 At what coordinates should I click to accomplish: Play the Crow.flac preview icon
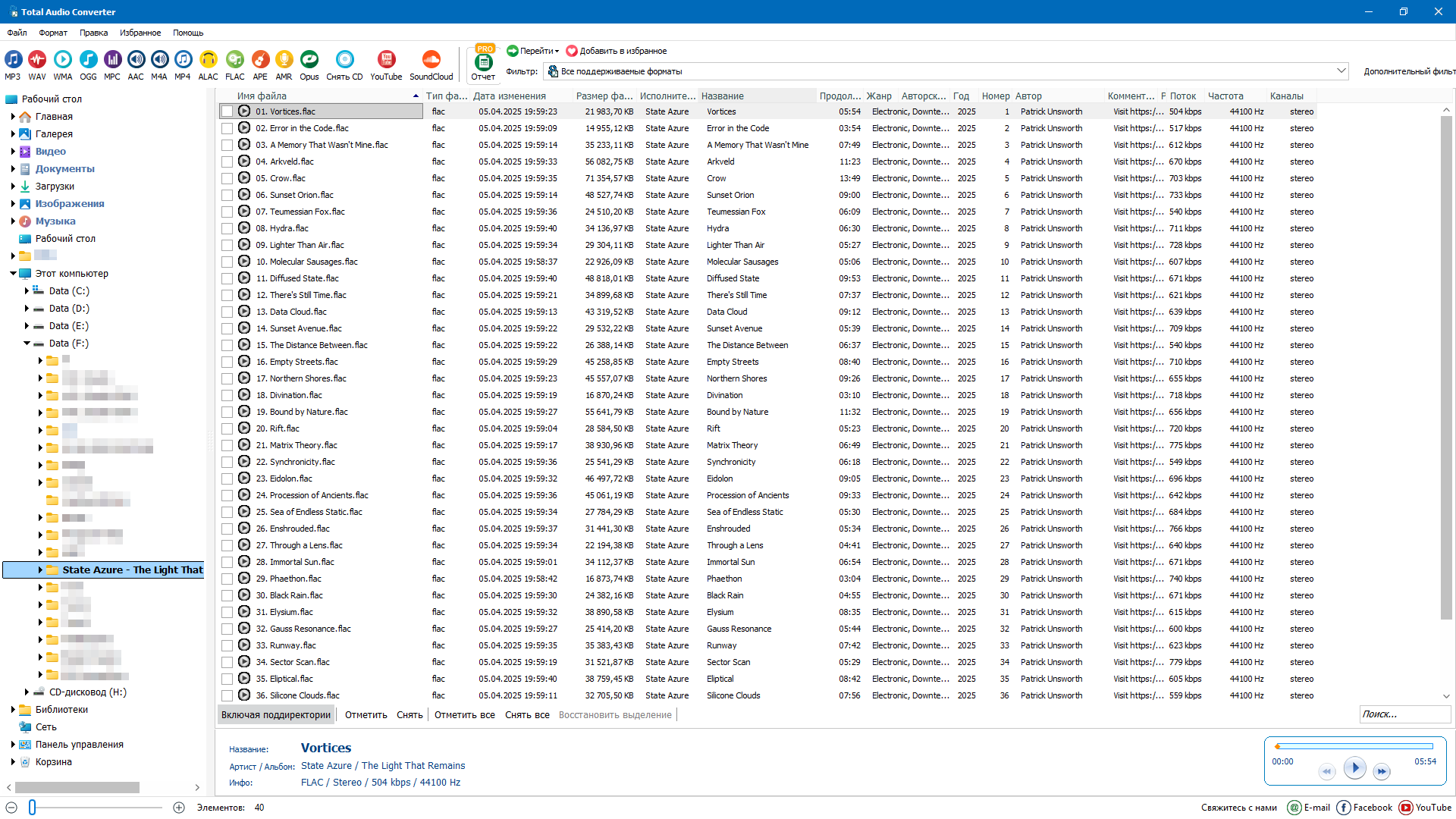[x=244, y=178]
